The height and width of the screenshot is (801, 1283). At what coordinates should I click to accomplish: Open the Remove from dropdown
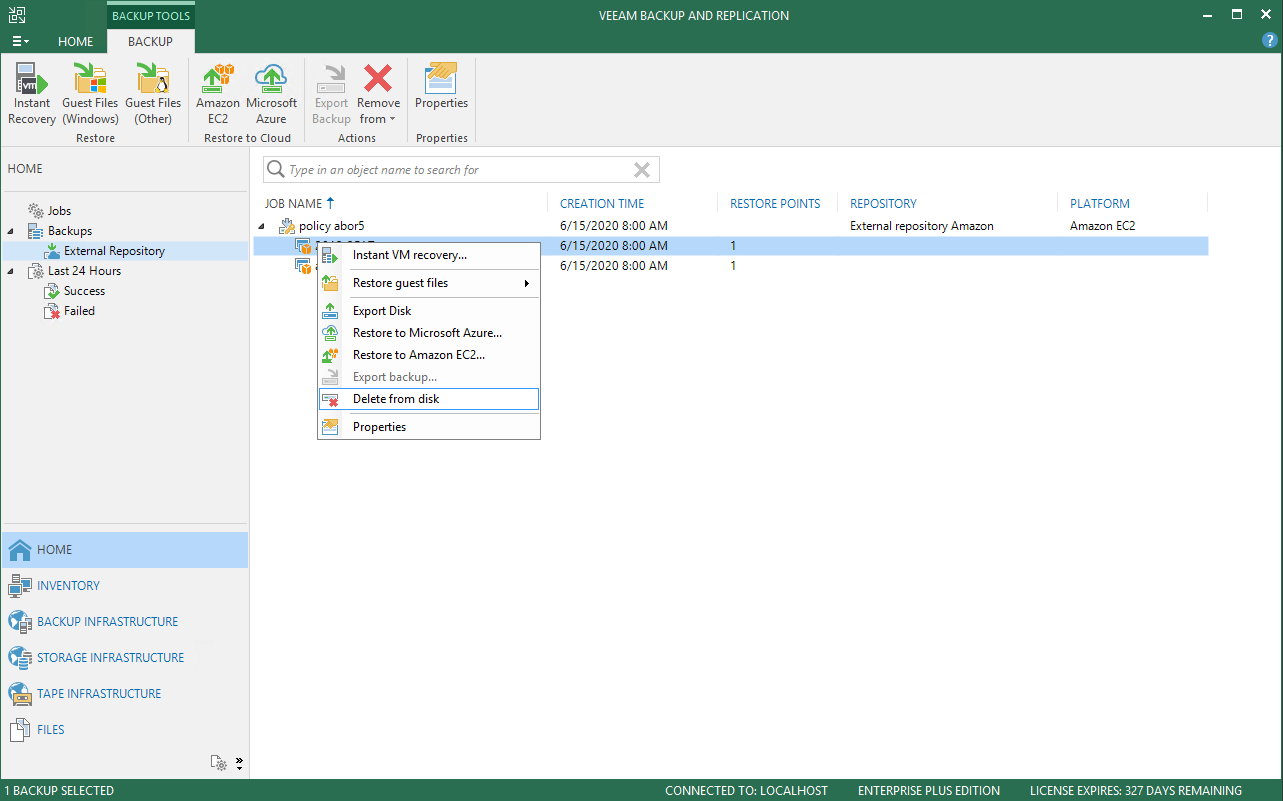[x=378, y=93]
